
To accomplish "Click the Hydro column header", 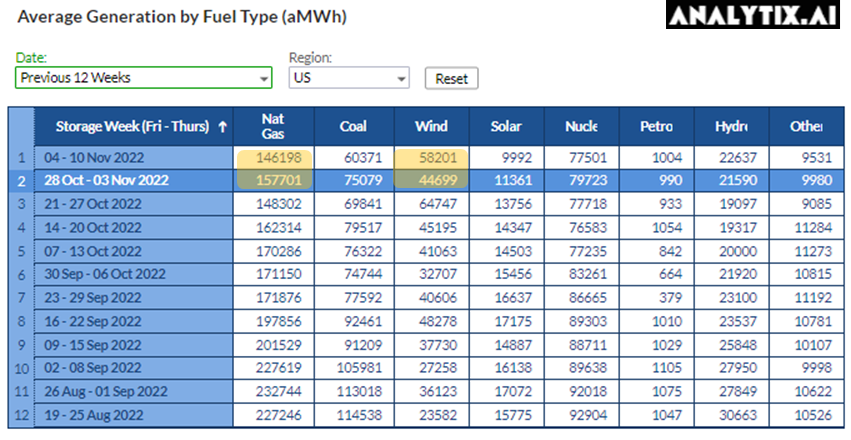I will [731, 126].
